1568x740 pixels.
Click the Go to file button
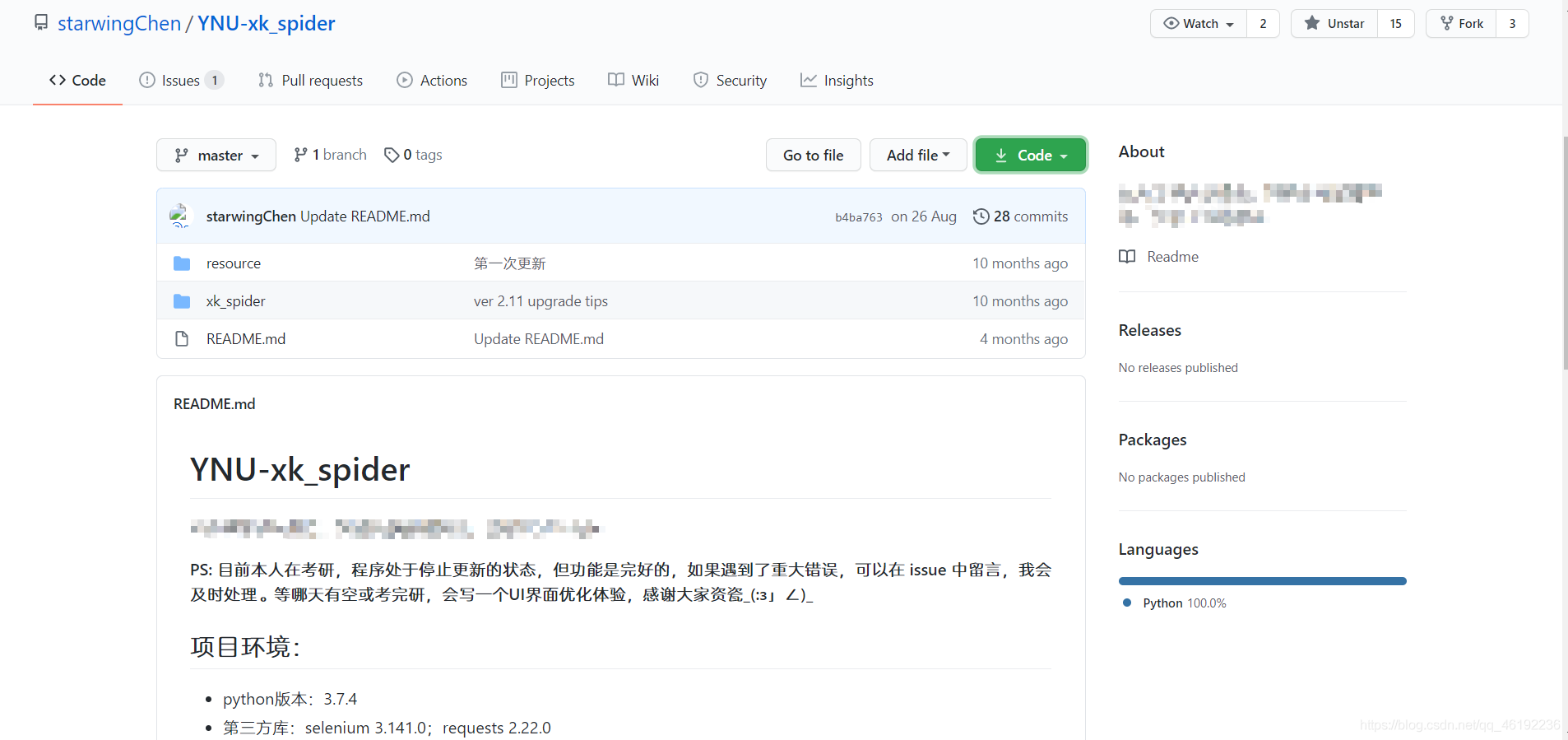[x=813, y=155]
